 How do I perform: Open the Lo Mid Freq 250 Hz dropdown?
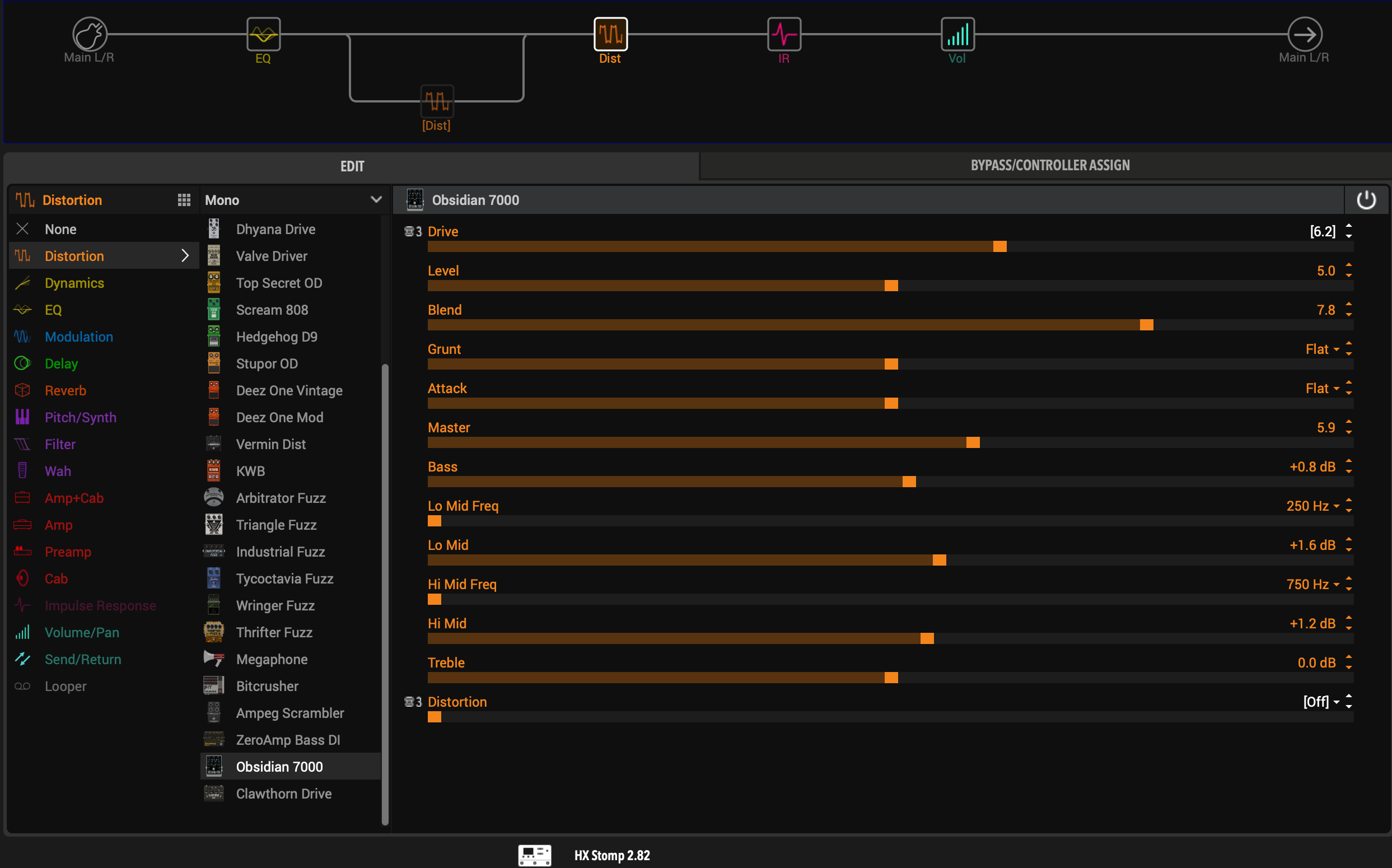click(x=1313, y=506)
